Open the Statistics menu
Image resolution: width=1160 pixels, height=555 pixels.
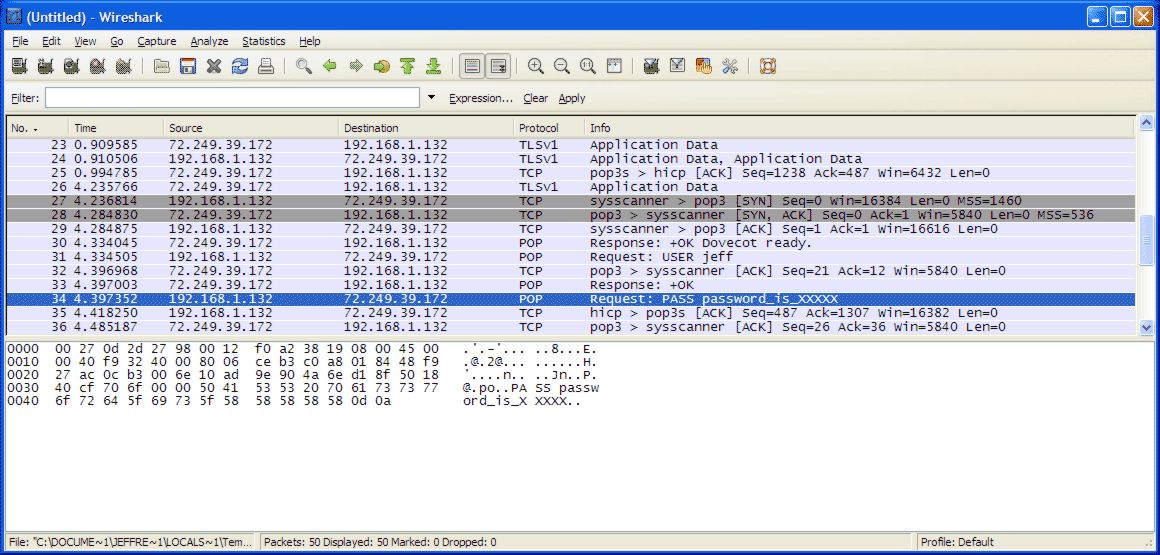tap(263, 41)
